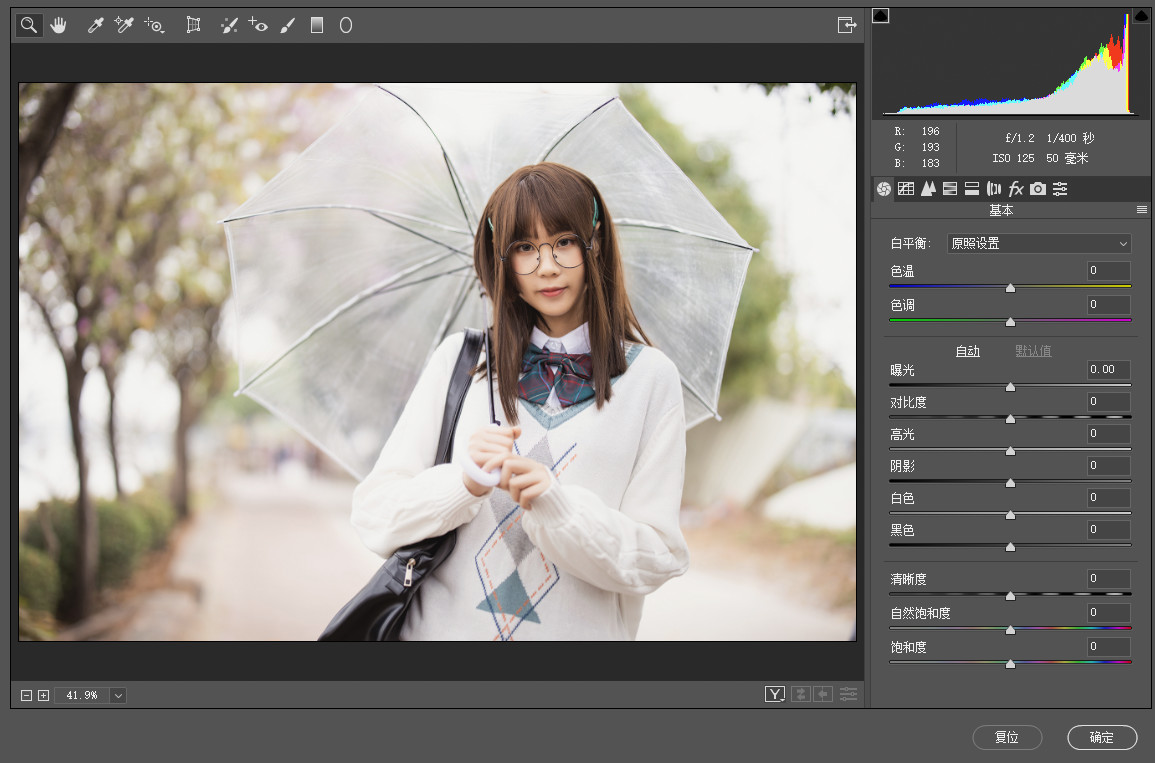Image resolution: width=1155 pixels, height=763 pixels.
Task: Select the Red Eye Removal tool
Action: click(258, 26)
